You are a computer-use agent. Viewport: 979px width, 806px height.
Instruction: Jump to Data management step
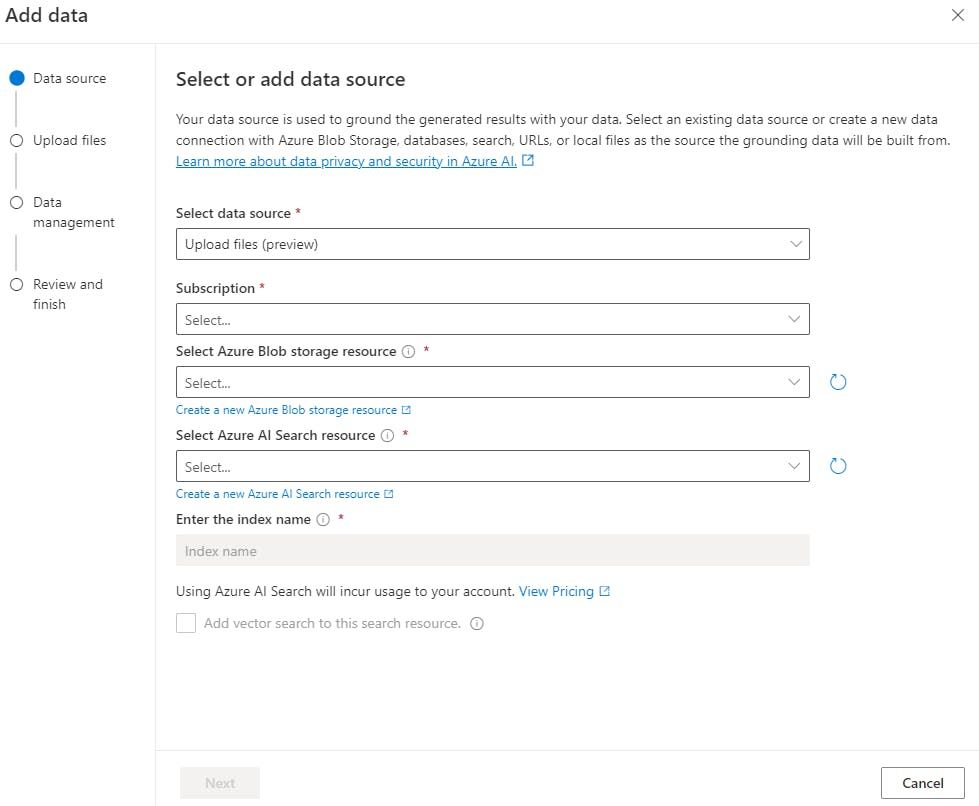click(73, 212)
